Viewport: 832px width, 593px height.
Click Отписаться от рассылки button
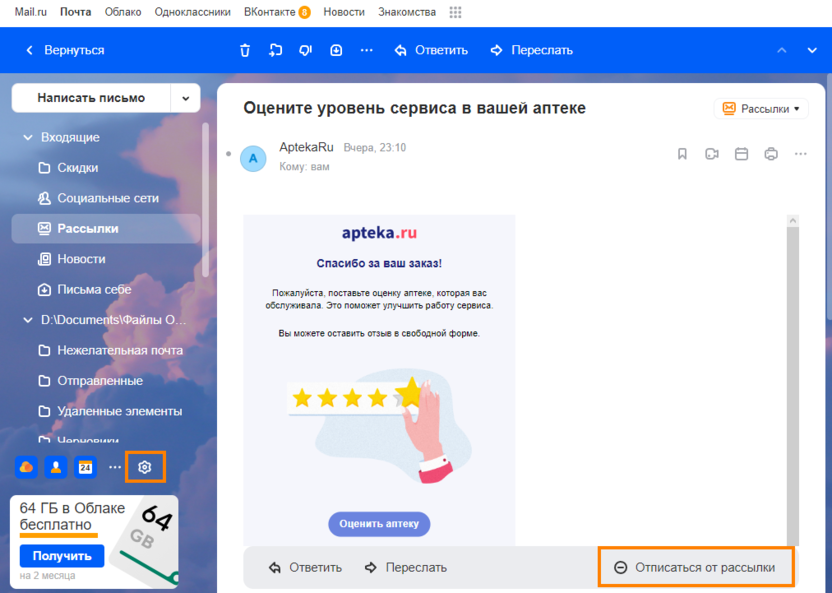point(695,567)
